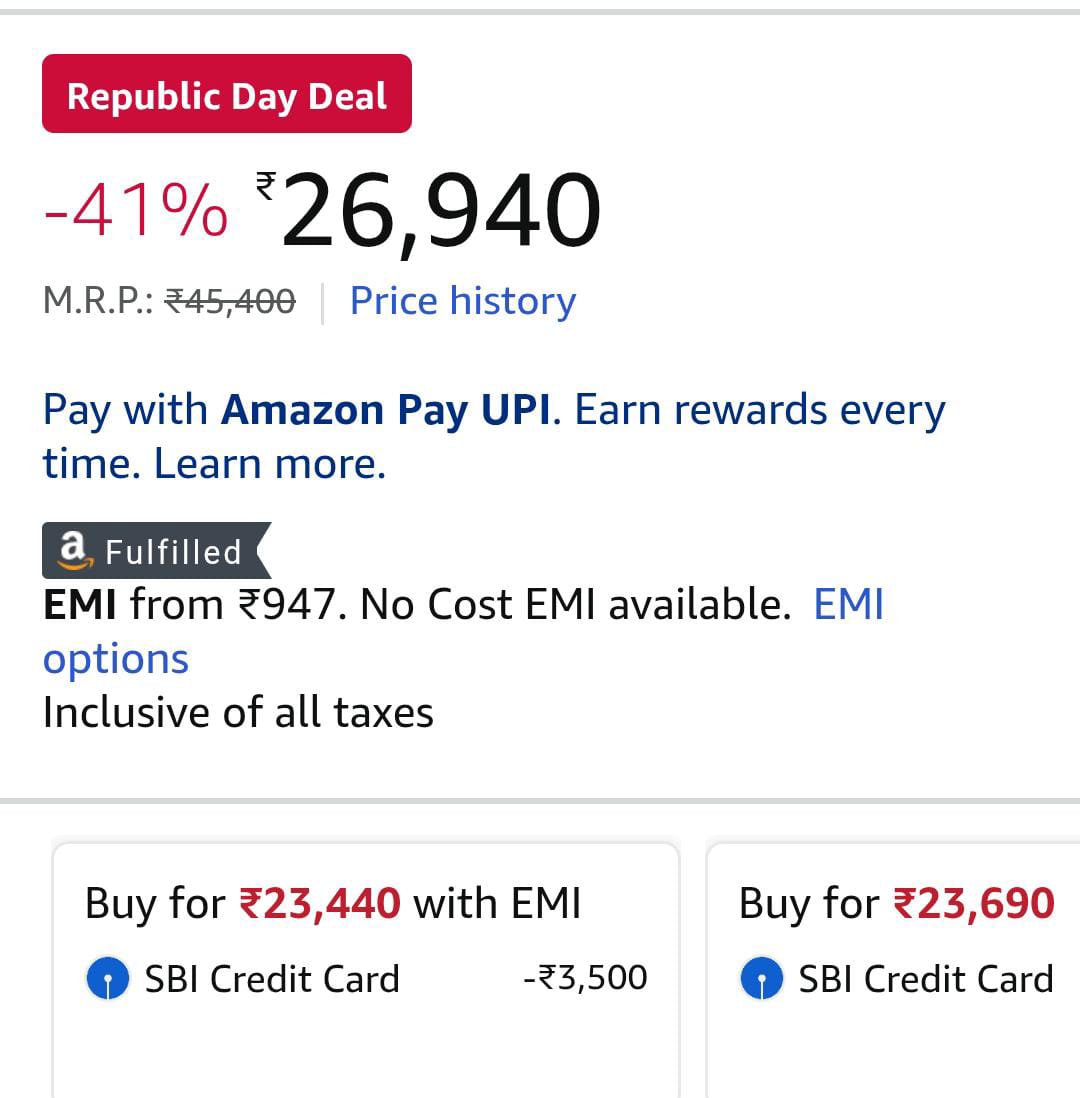Click the struck-through M.R.P. ₹45,400
Image resolution: width=1080 pixels, height=1098 pixels.
tap(230, 301)
